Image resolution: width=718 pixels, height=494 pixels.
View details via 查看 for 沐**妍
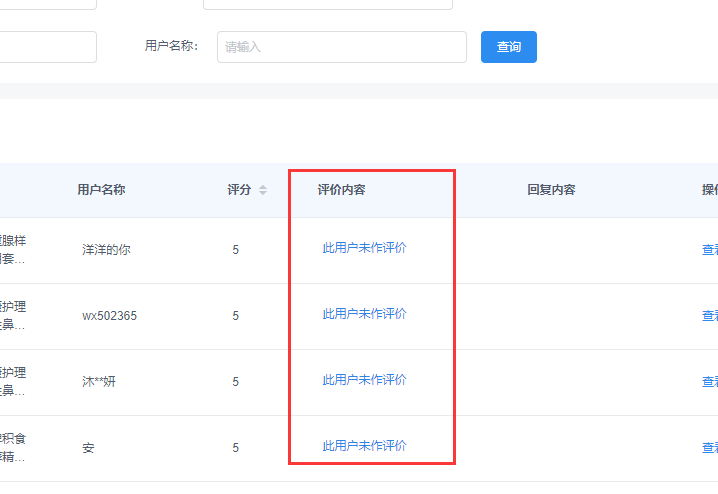coord(709,382)
